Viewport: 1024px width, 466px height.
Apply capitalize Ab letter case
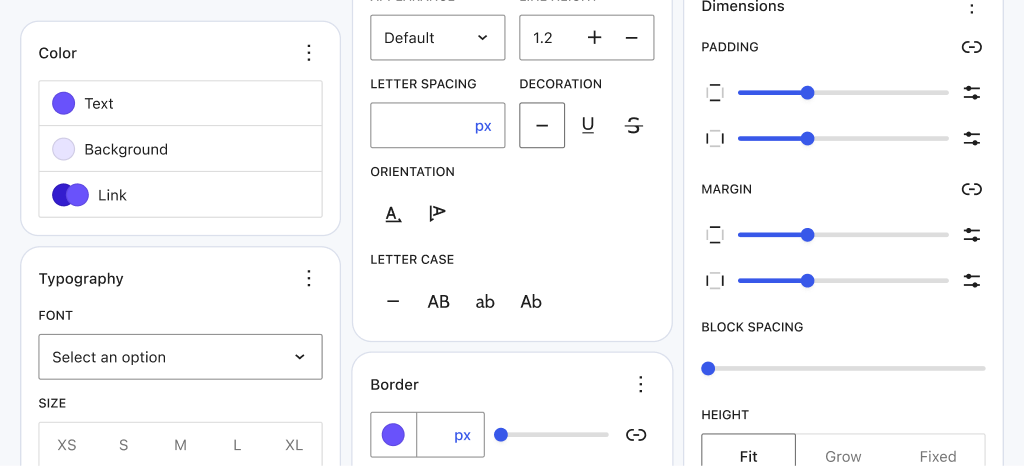pyautogui.click(x=531, y=302)
